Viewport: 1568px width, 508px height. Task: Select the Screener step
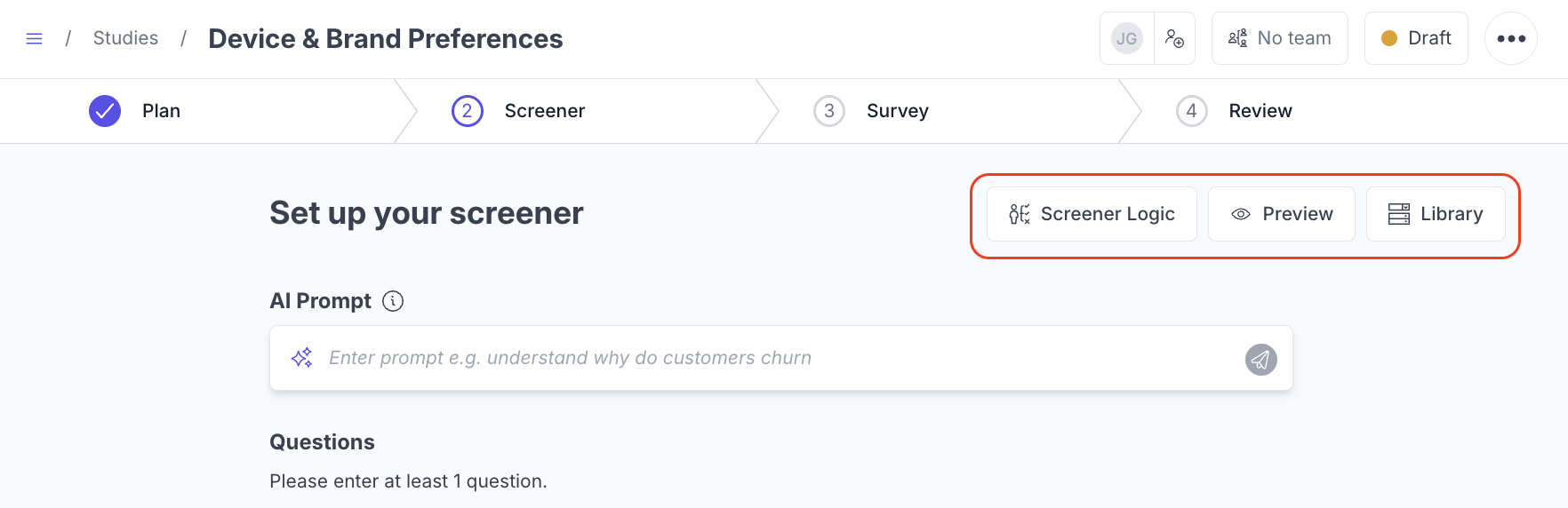[544, 111]
